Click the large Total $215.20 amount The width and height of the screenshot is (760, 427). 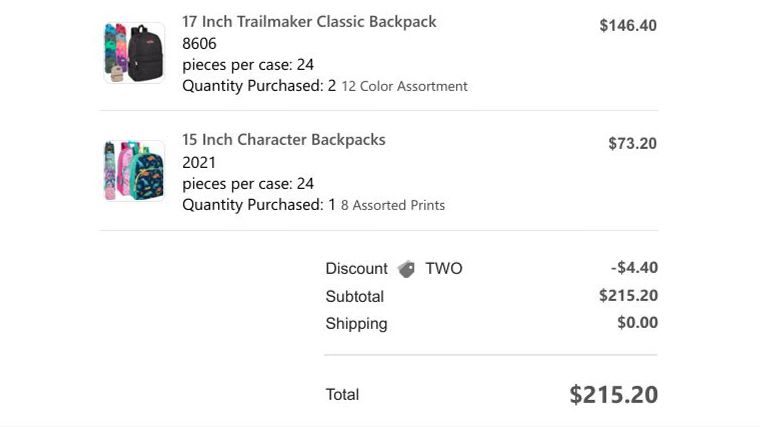click(614, 395)
